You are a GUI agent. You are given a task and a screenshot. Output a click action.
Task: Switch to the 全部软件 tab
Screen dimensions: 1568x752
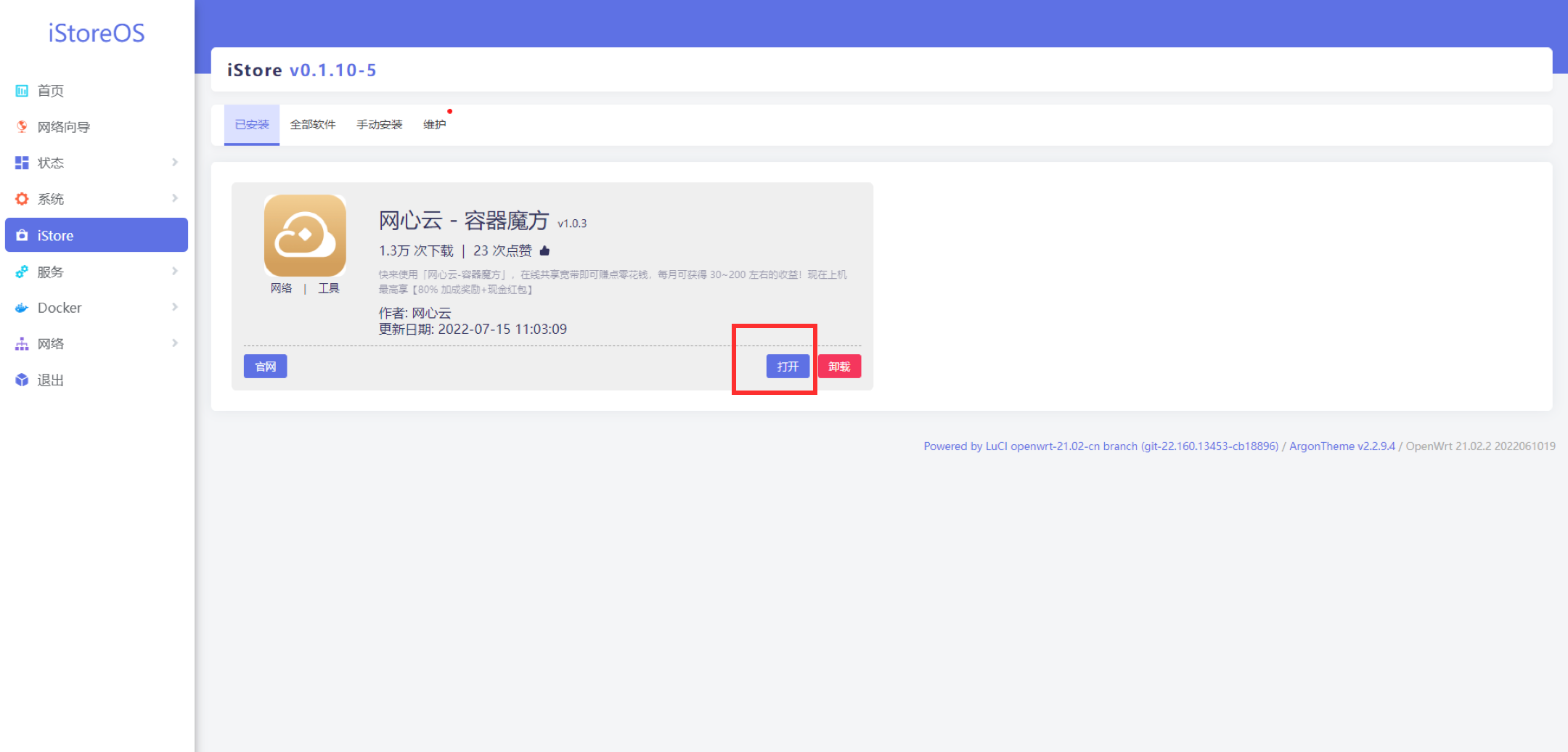[313, 125]
